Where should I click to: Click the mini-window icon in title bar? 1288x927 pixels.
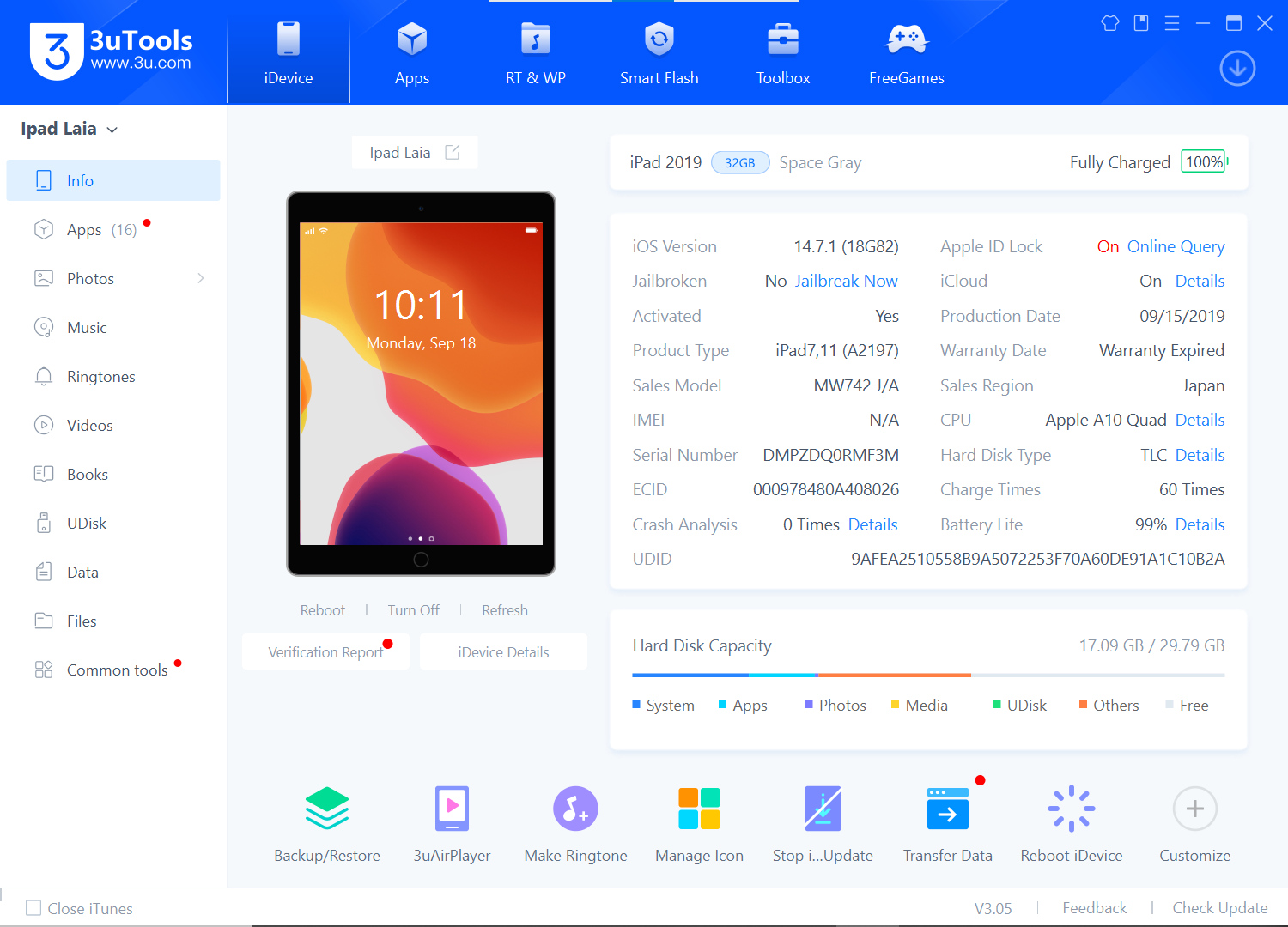point(1141,23)
